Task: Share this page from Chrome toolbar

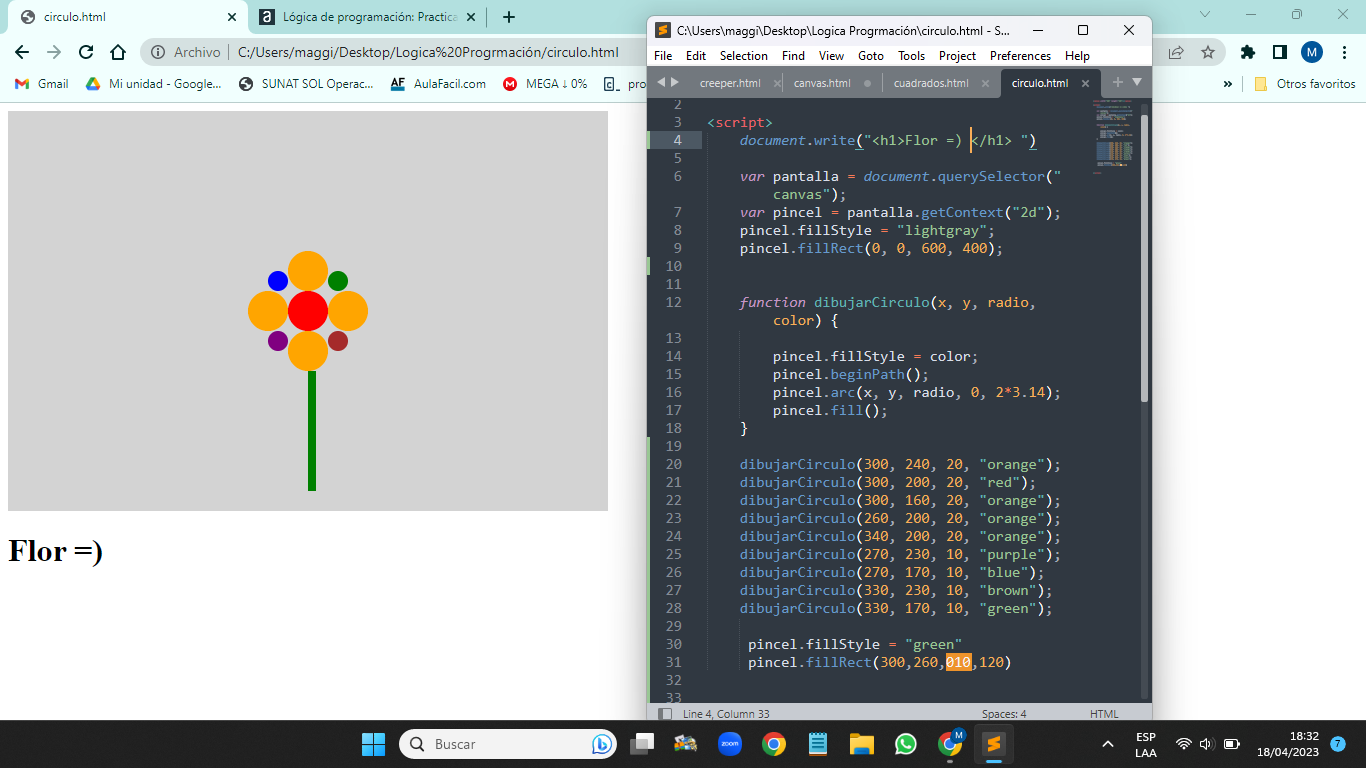Action: 1176,52
